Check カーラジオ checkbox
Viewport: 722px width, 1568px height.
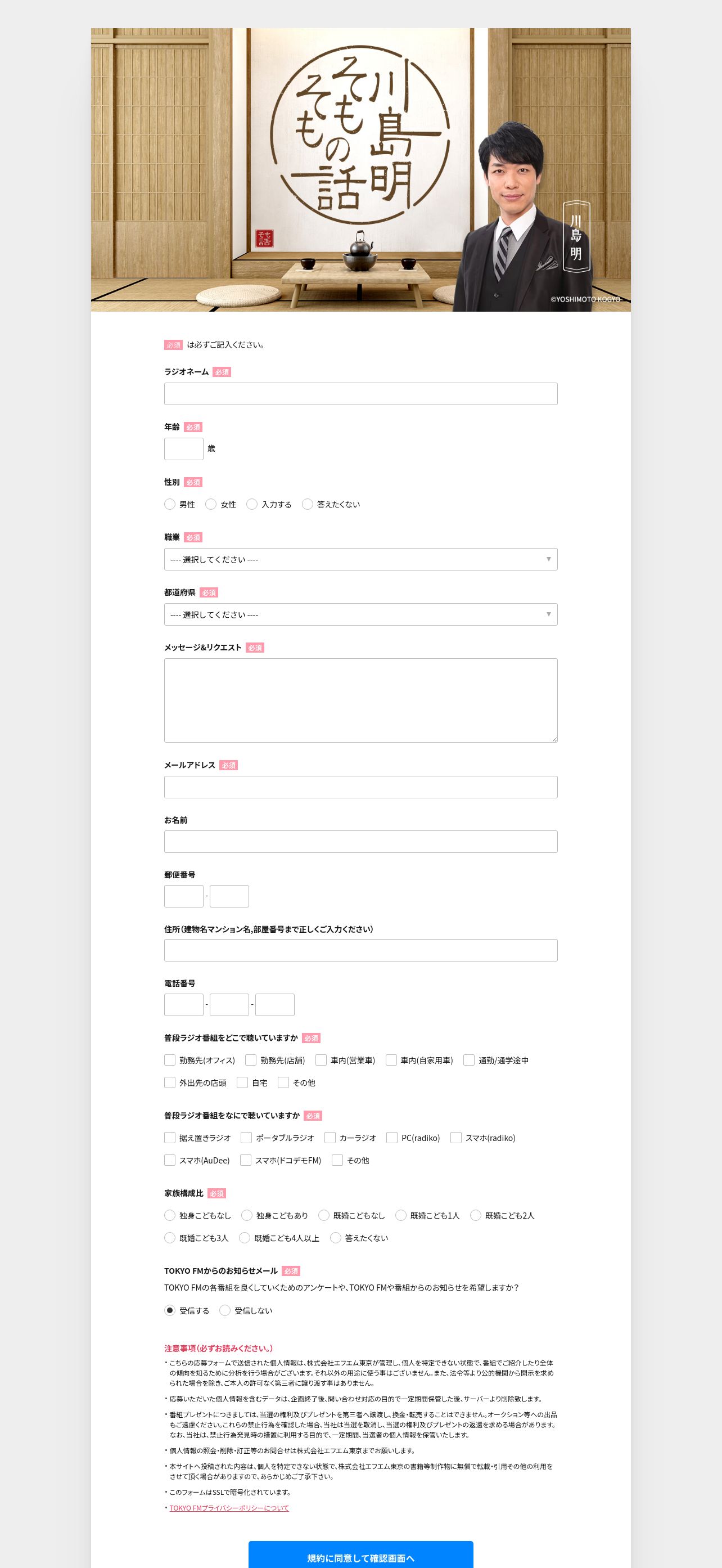[330, 1138]
